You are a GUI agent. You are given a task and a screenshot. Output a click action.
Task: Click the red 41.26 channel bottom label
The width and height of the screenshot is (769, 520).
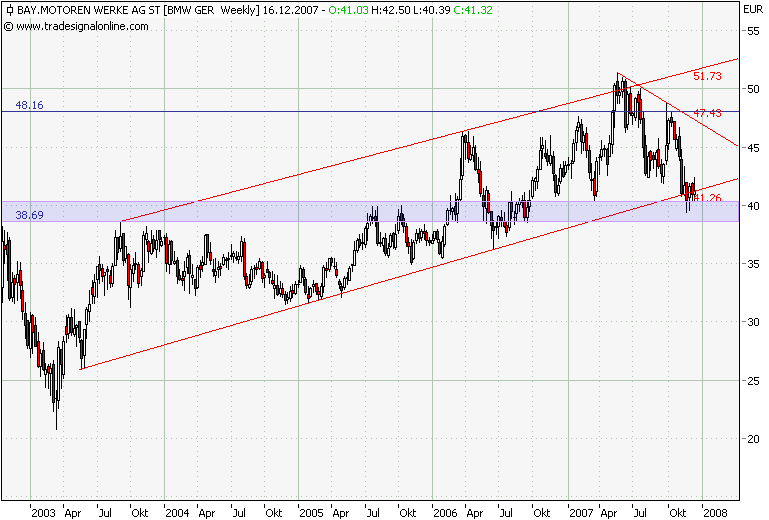[708, 198]
